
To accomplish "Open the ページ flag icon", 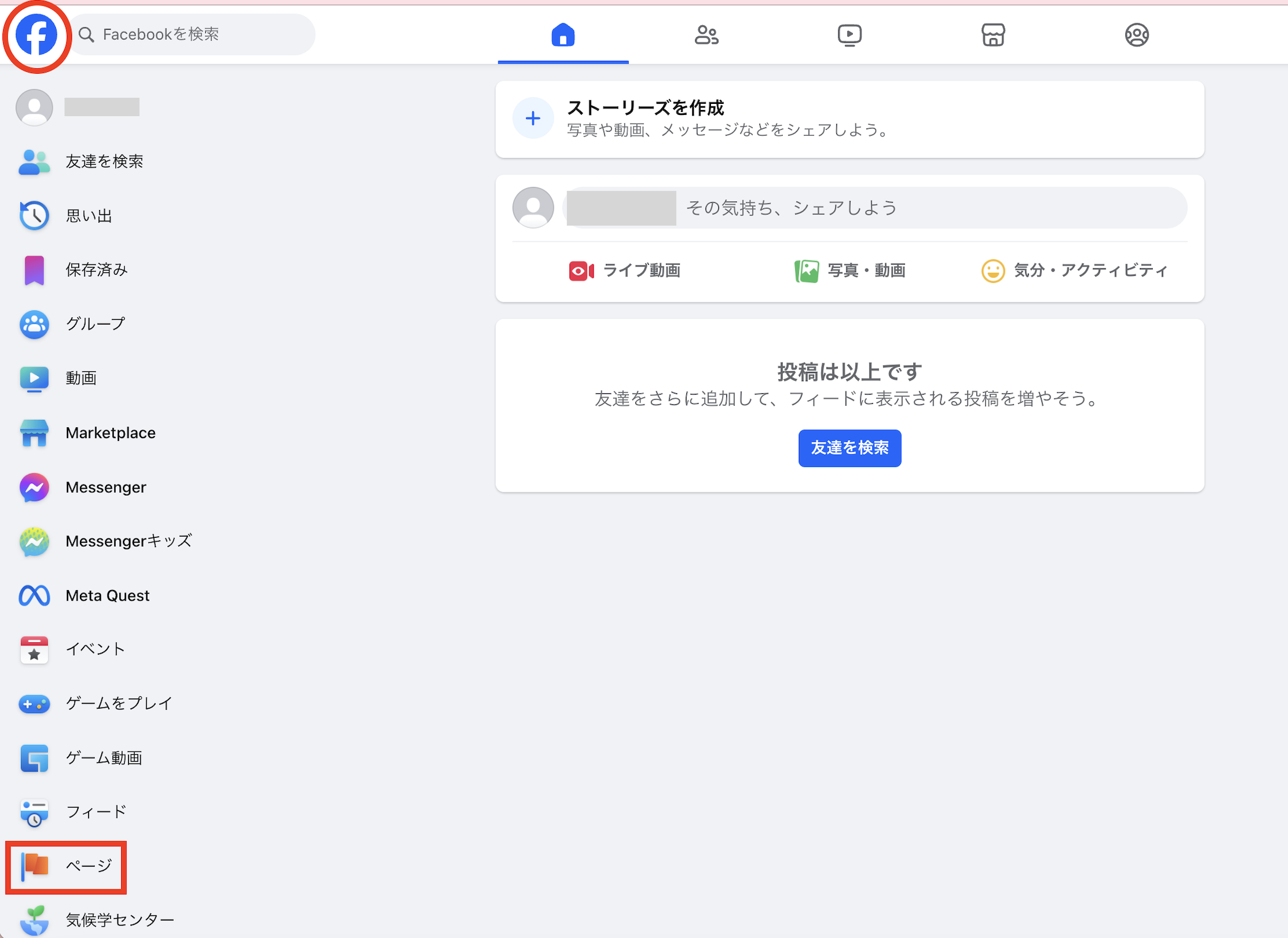I will (x=34, y=866).
